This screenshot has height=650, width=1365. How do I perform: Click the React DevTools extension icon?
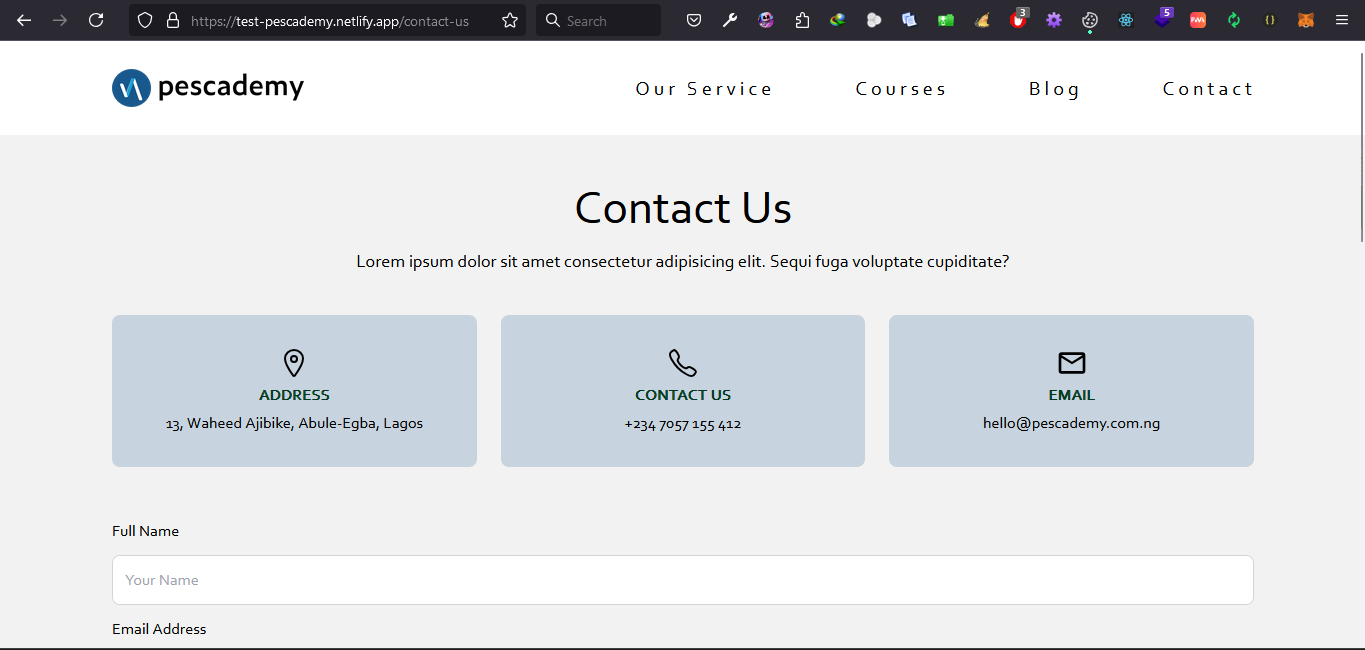1126,20
